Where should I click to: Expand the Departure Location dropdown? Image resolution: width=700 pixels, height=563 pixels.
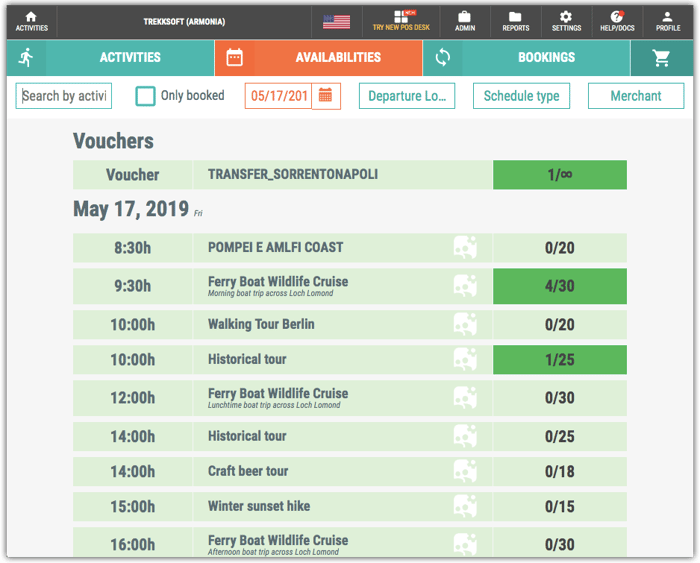[407, 96]
